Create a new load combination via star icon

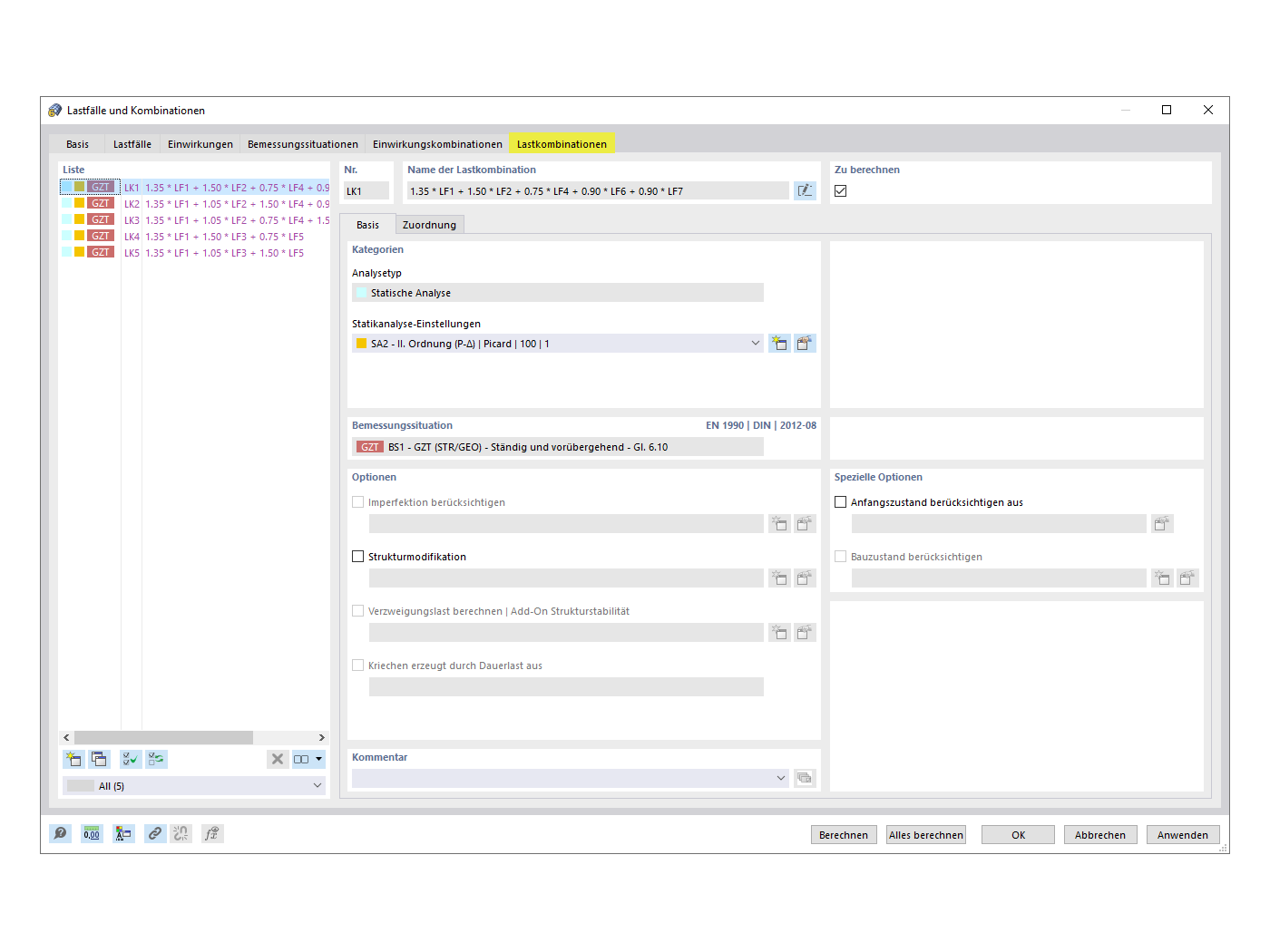(x=73, y=759)
